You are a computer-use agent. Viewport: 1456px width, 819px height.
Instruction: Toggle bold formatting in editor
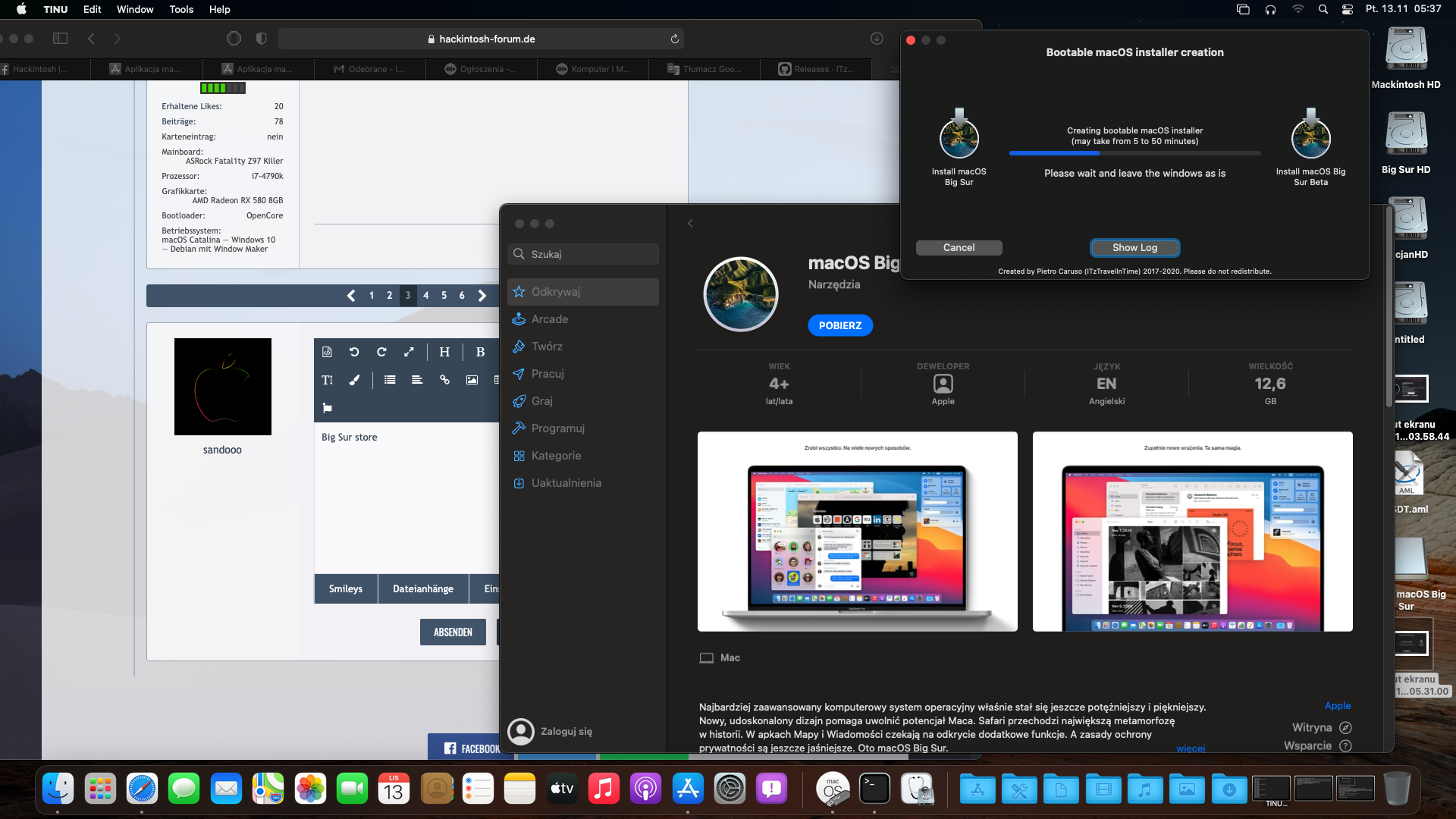[480, 352]
